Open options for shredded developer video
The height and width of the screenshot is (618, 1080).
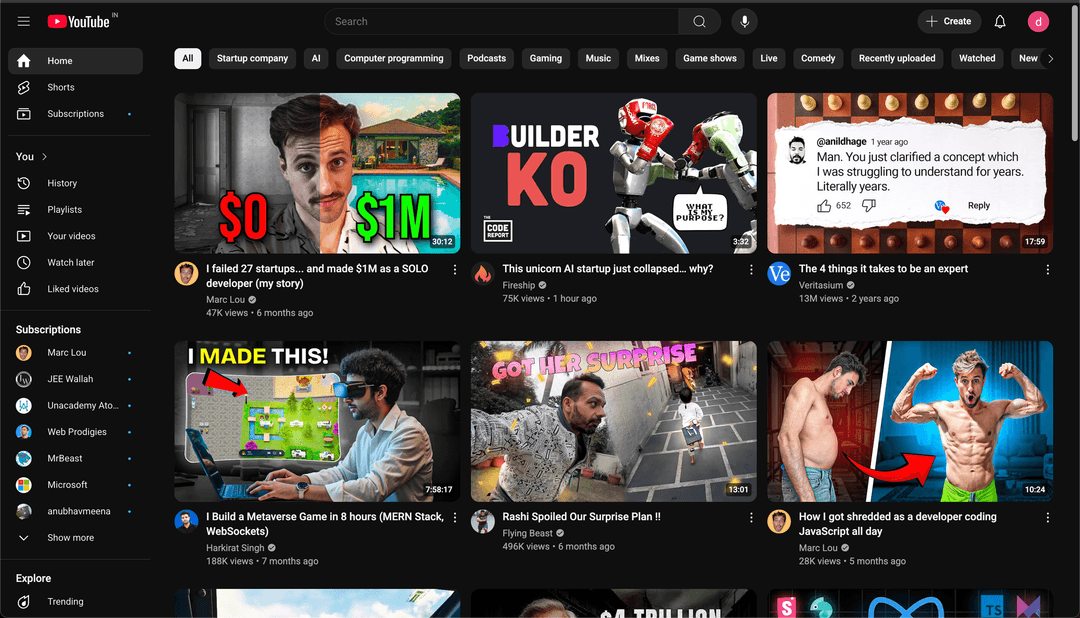(1048, 518)
